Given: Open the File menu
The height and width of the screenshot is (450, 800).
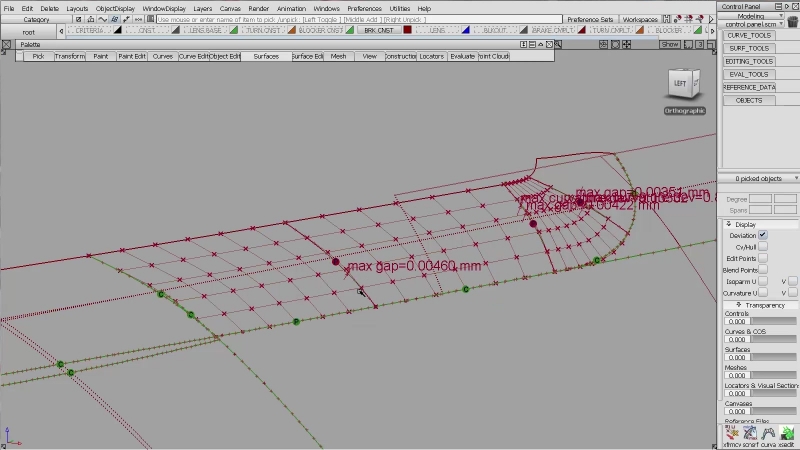Looking at the screenshot, I should point(9,8).
